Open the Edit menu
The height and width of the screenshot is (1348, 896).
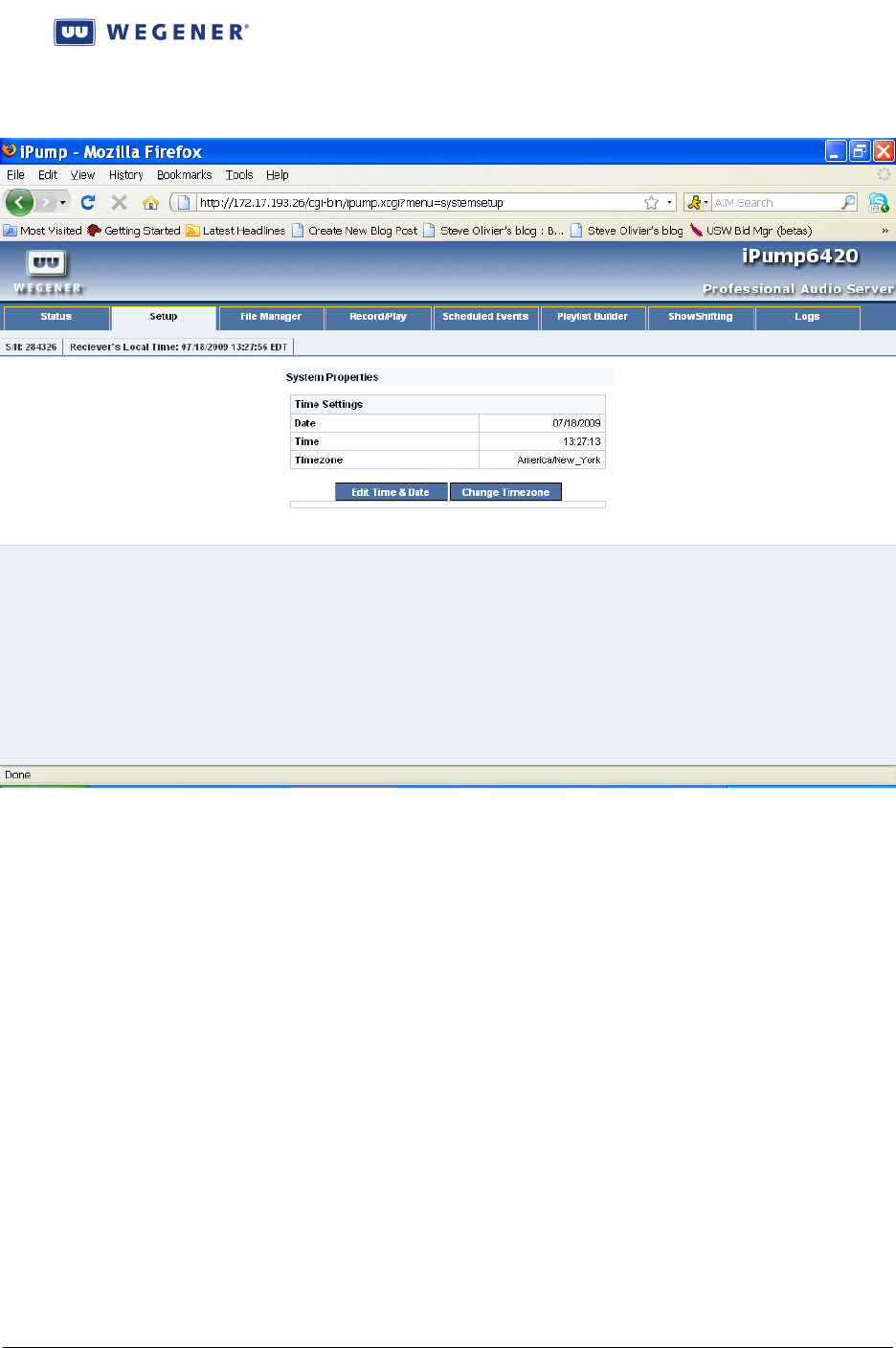click(x=48, y=175)
